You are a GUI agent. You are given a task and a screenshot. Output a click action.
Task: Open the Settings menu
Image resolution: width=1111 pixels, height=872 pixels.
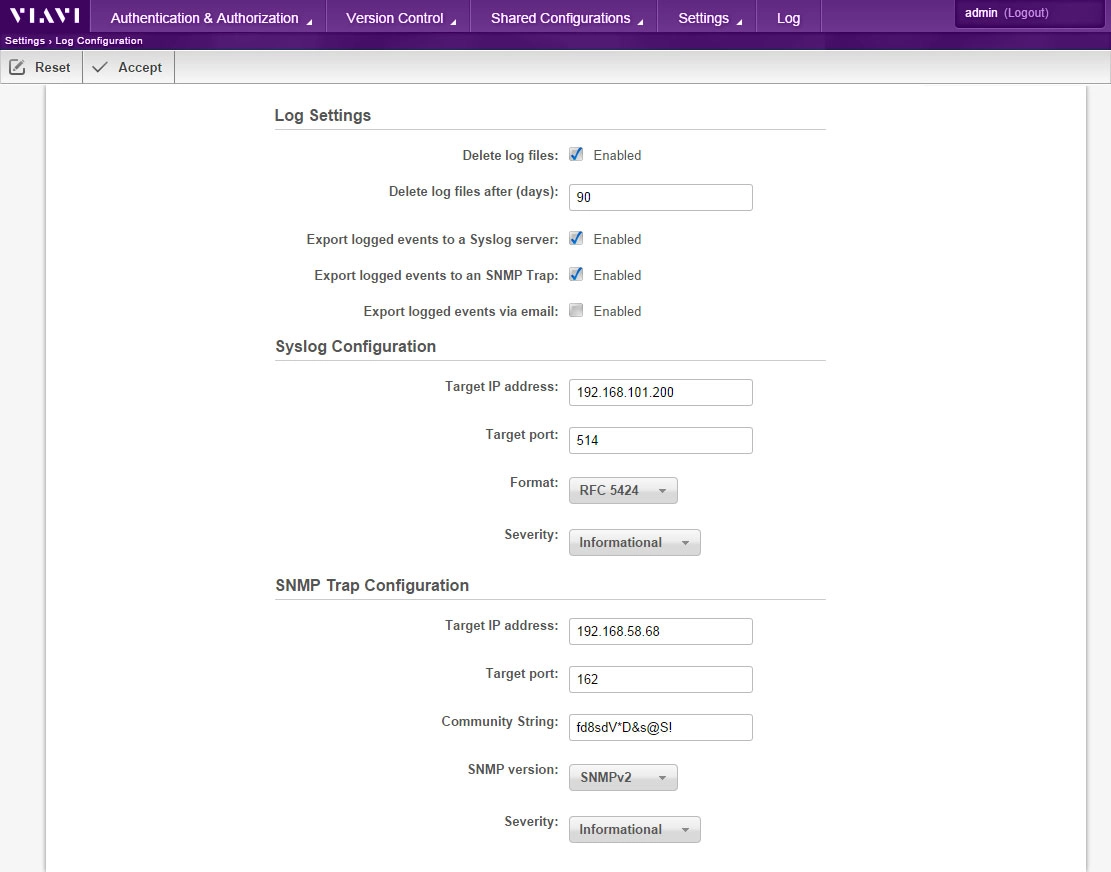(x=709, y=18)
